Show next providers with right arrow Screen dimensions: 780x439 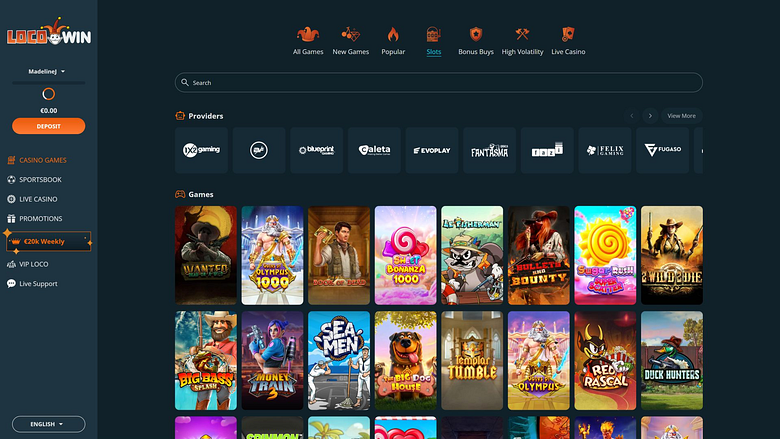pyautogui.click(x=650, y=116)
